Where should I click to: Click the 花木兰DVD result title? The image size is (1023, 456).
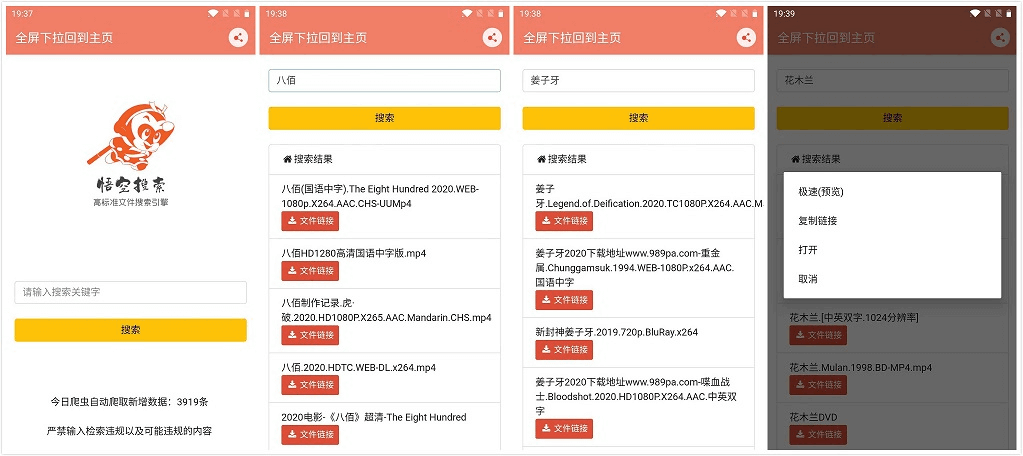click(x=813, y=417)
